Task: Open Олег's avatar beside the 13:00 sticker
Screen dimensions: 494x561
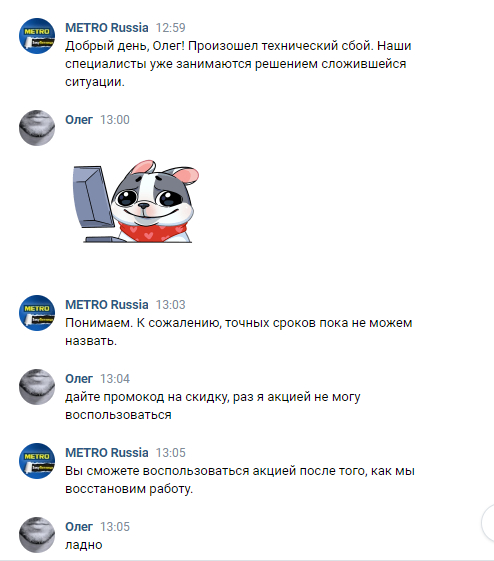Action: pyautogui.click(x=37, y=128)
